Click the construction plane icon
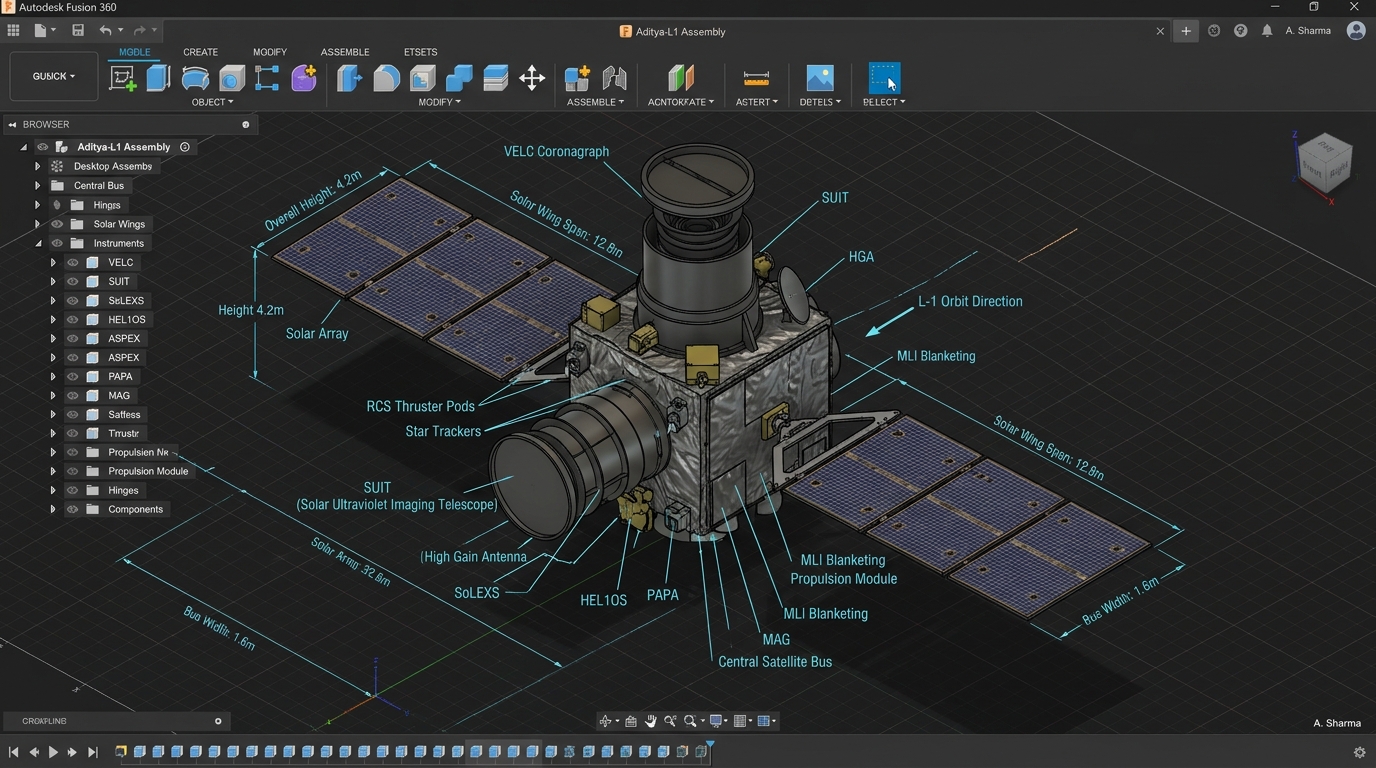This screenshot has height=768, width=1376. [680, 78]
